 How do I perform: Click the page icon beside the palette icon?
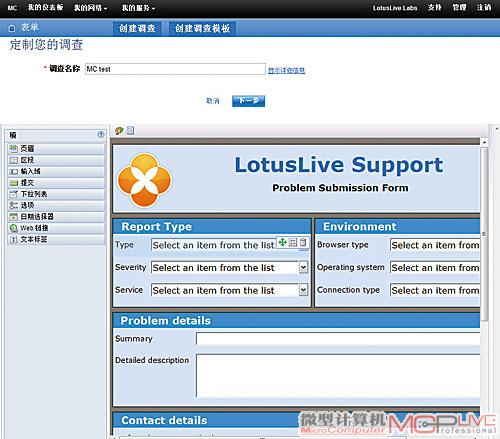click(x=130, y=130)
